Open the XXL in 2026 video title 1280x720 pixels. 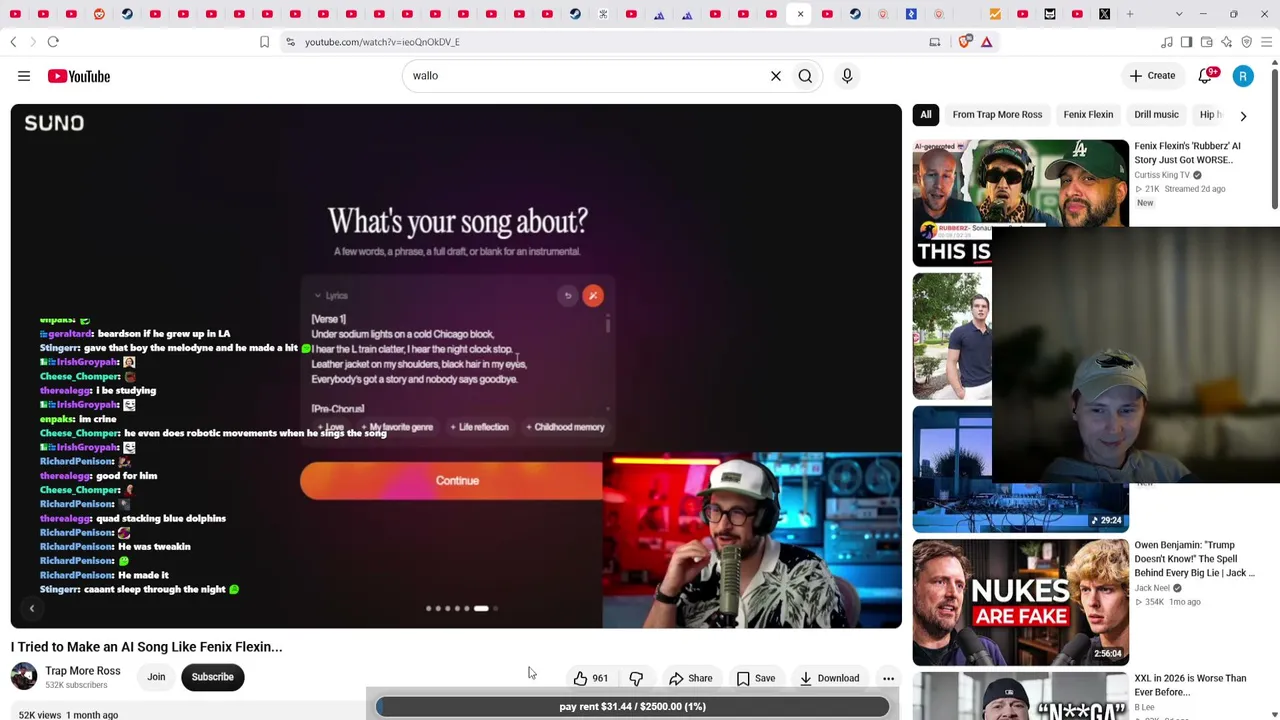tap(1190, 685)
